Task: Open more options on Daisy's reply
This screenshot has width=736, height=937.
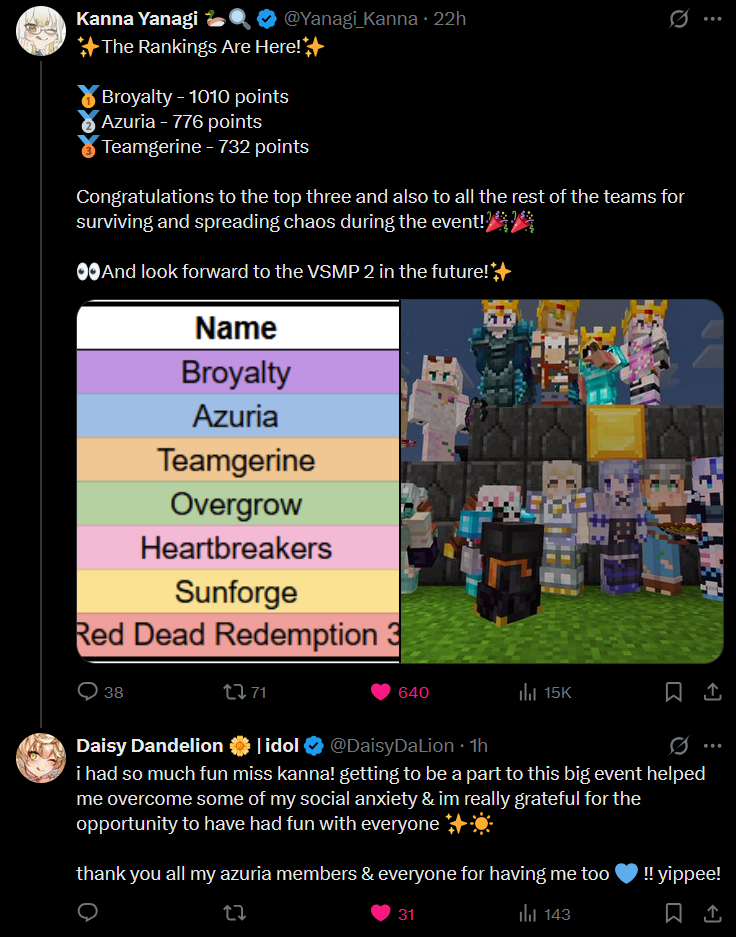Action: click(712, 746)
